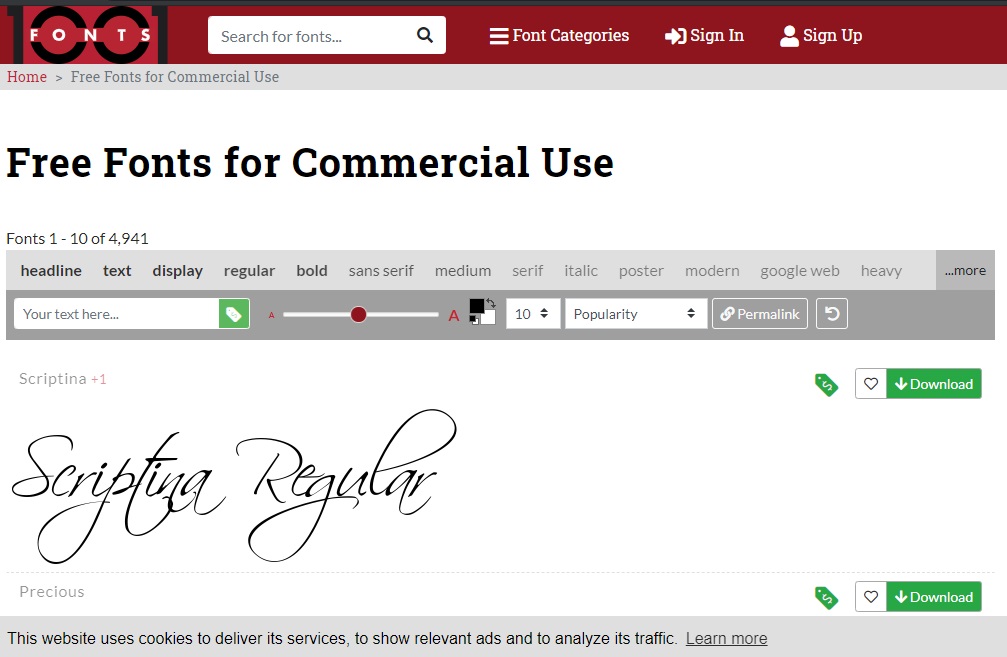
Task: Click the search magnifier icon
Action: pos(424,36)
